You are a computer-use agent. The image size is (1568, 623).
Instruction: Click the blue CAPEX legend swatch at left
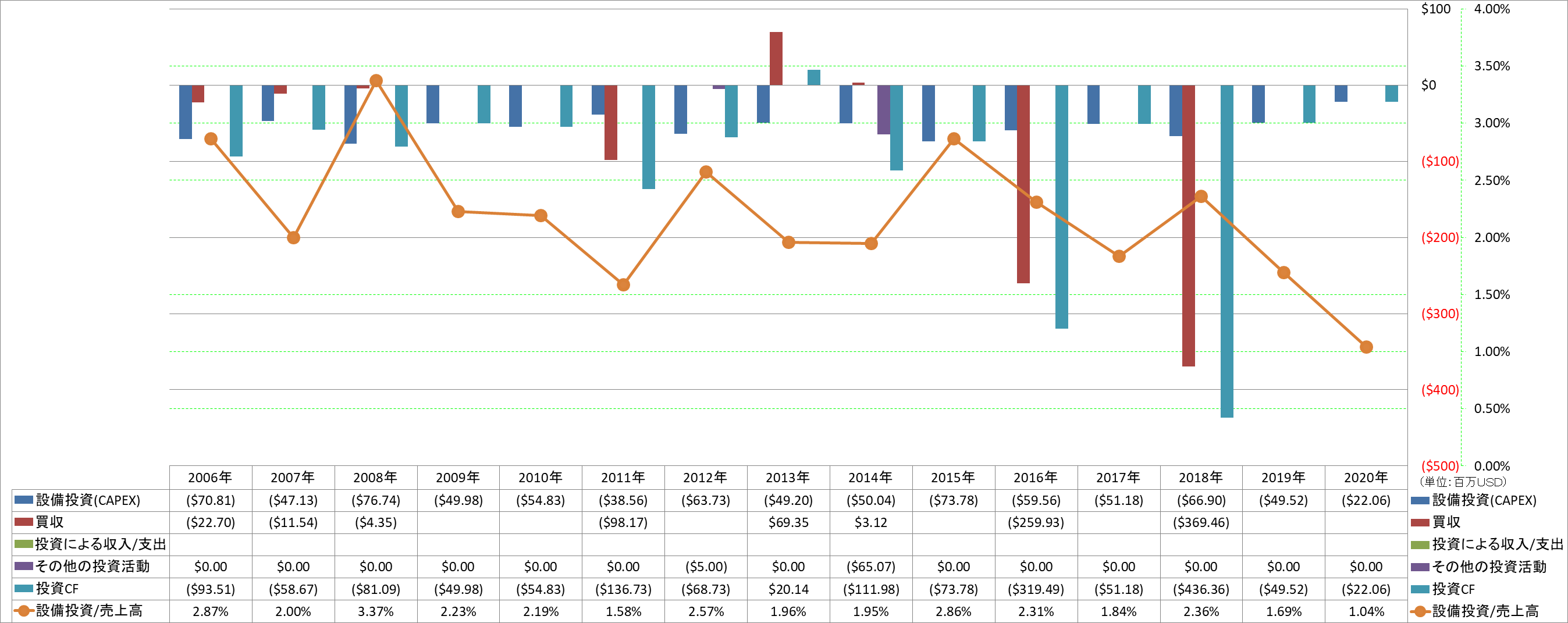(x=23, y=500)
